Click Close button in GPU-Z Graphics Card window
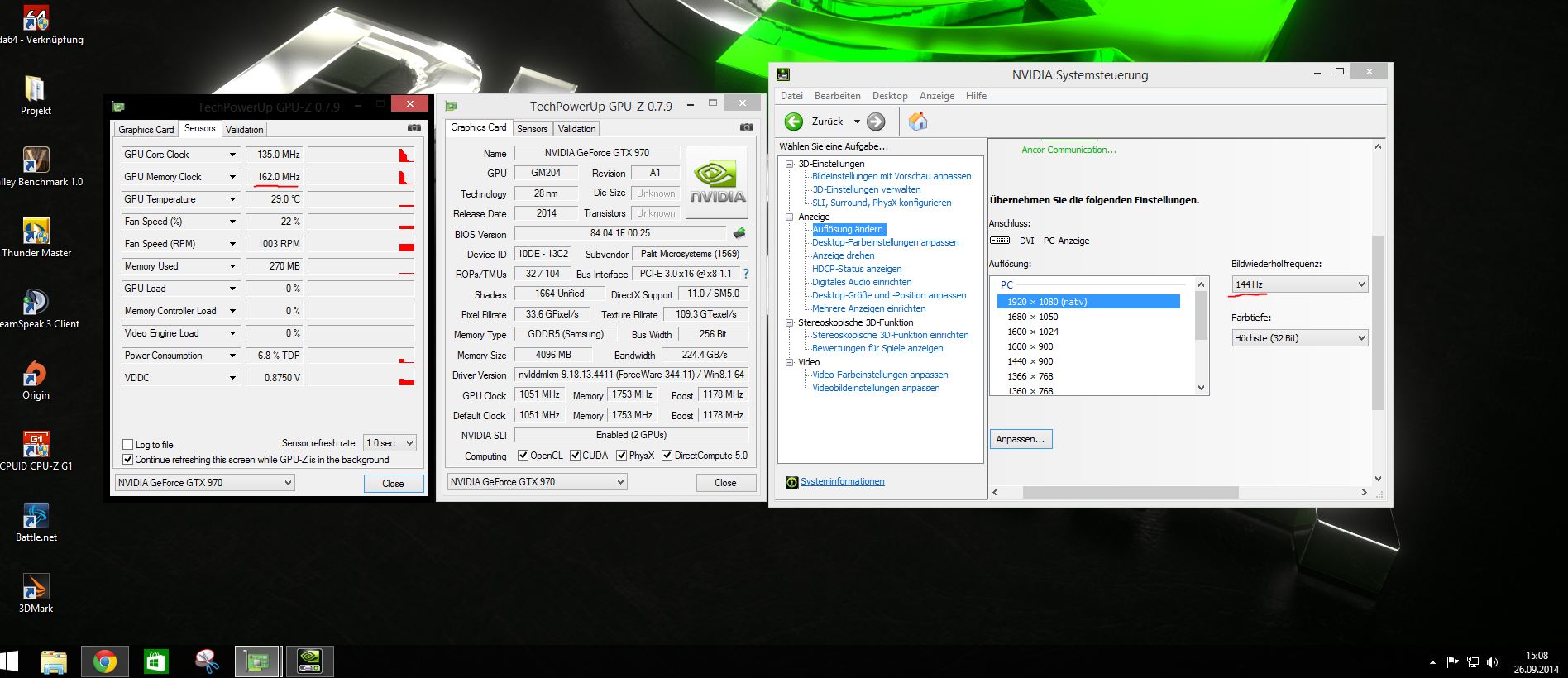Image resolution: width=1568 pixels, height=678 pixels. coord(725,483)
